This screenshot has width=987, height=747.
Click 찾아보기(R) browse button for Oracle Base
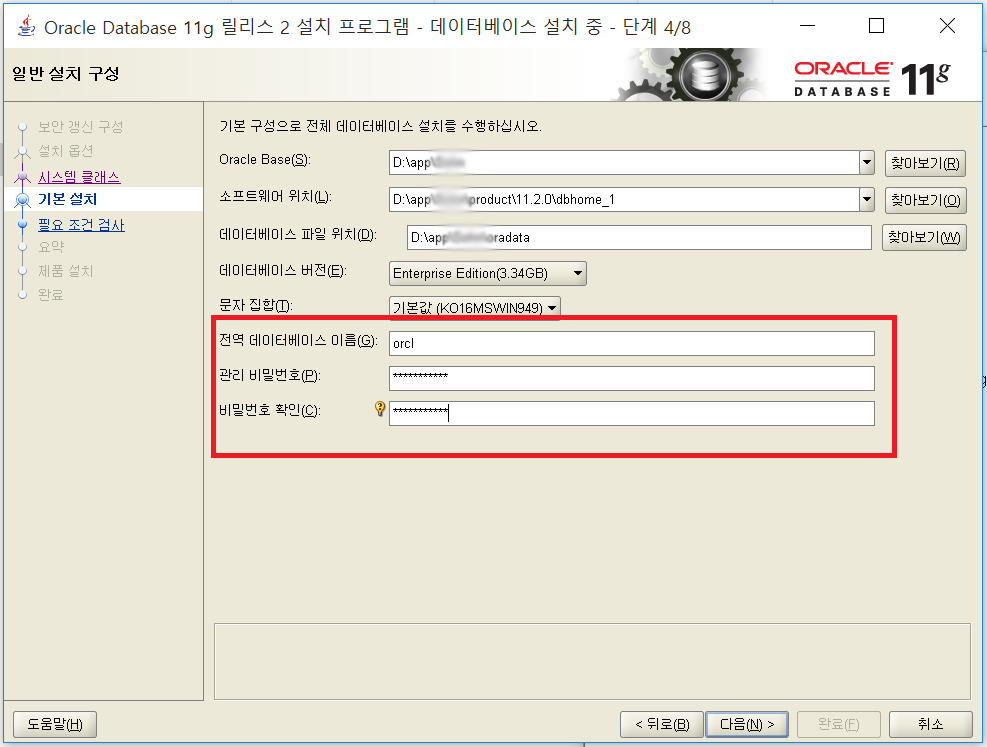tap(925, 164)
